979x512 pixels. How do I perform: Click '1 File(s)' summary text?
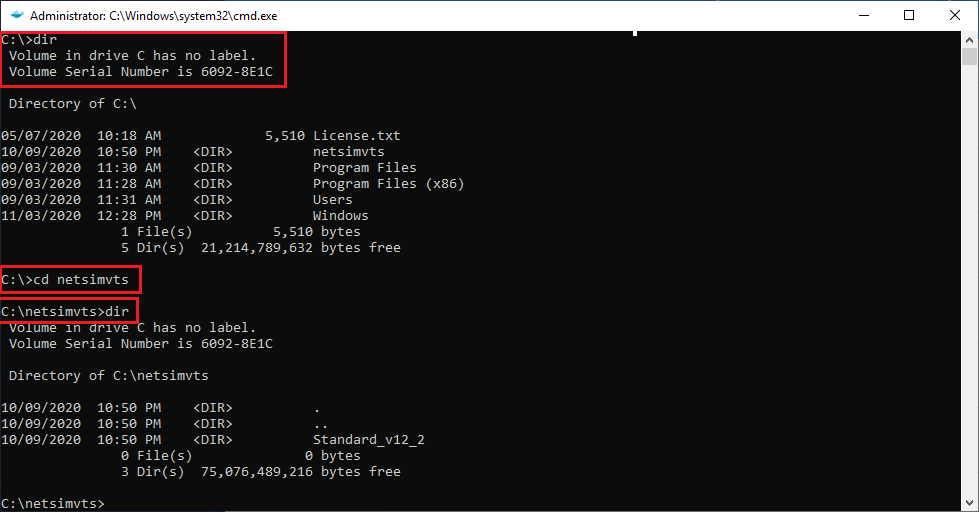click(156, 232)
